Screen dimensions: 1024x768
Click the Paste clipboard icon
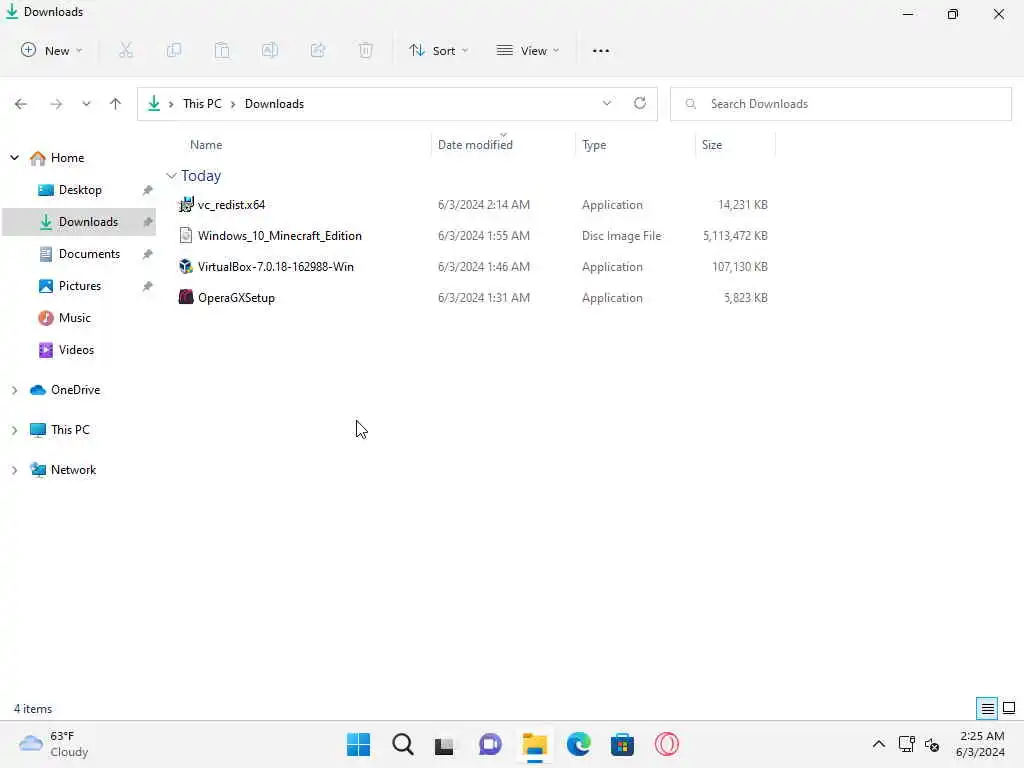222,50
